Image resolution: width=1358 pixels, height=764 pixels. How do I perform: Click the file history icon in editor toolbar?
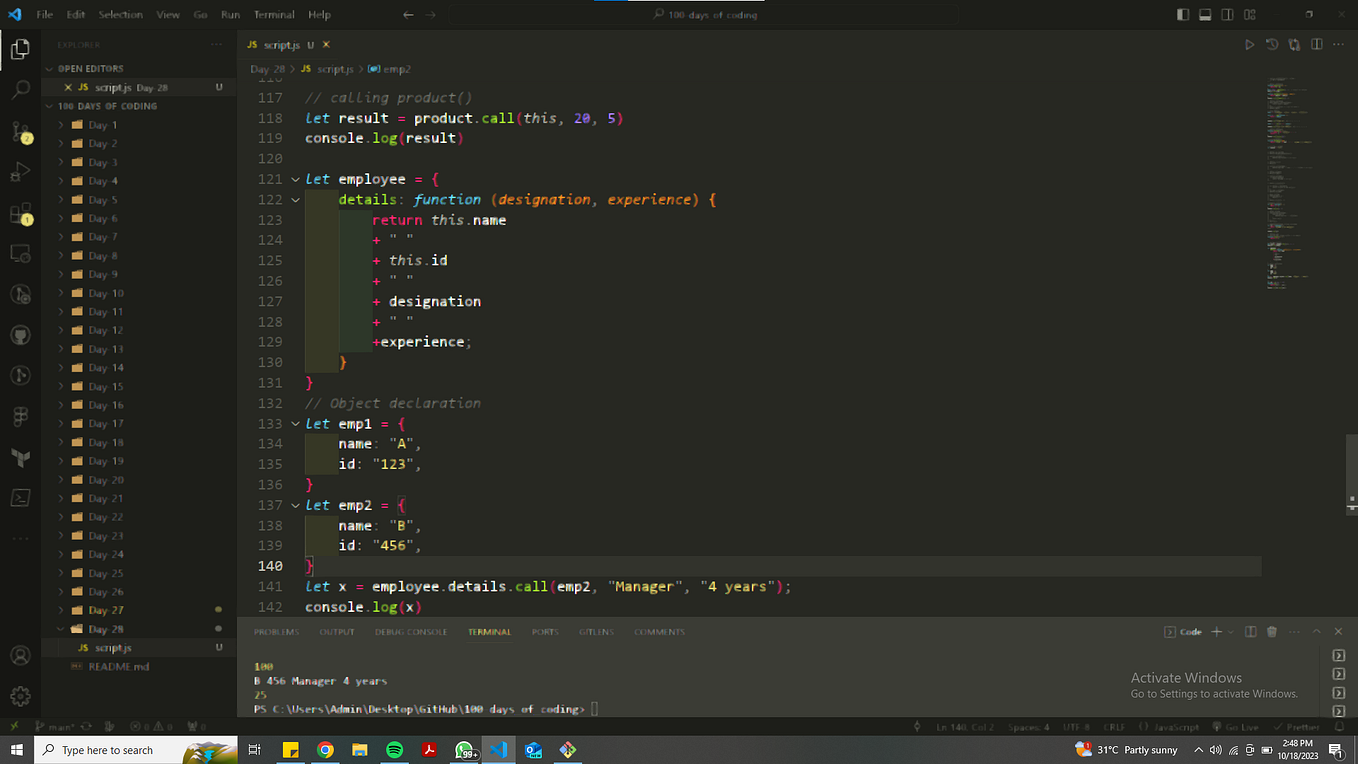(1272, 45)
